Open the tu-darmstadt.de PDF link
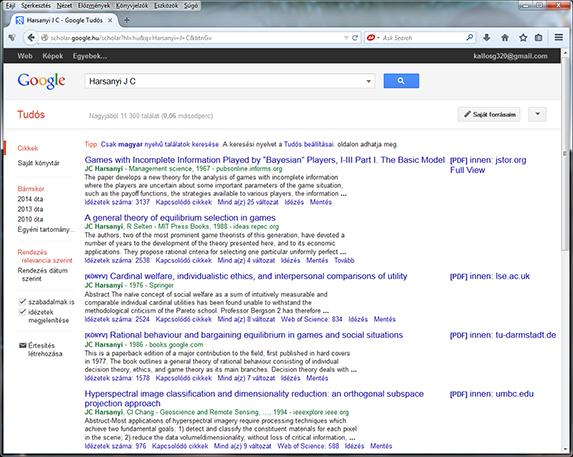573x457 pixels. pos(503,335)
